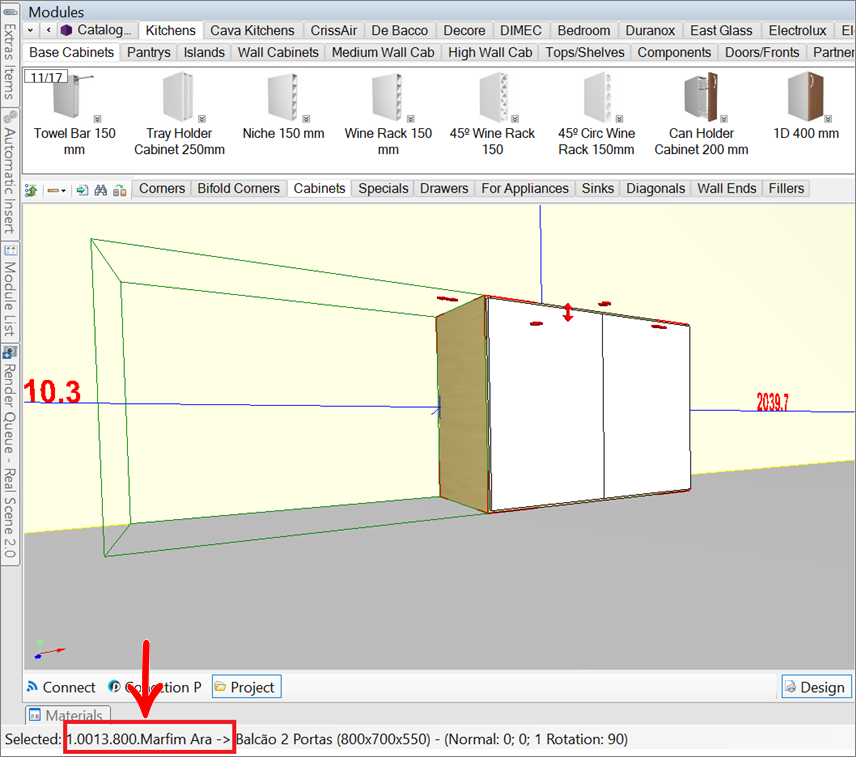Click the green arrow insert icon
This screenshot has width=856, height=757.
click(x=82, y=190)
